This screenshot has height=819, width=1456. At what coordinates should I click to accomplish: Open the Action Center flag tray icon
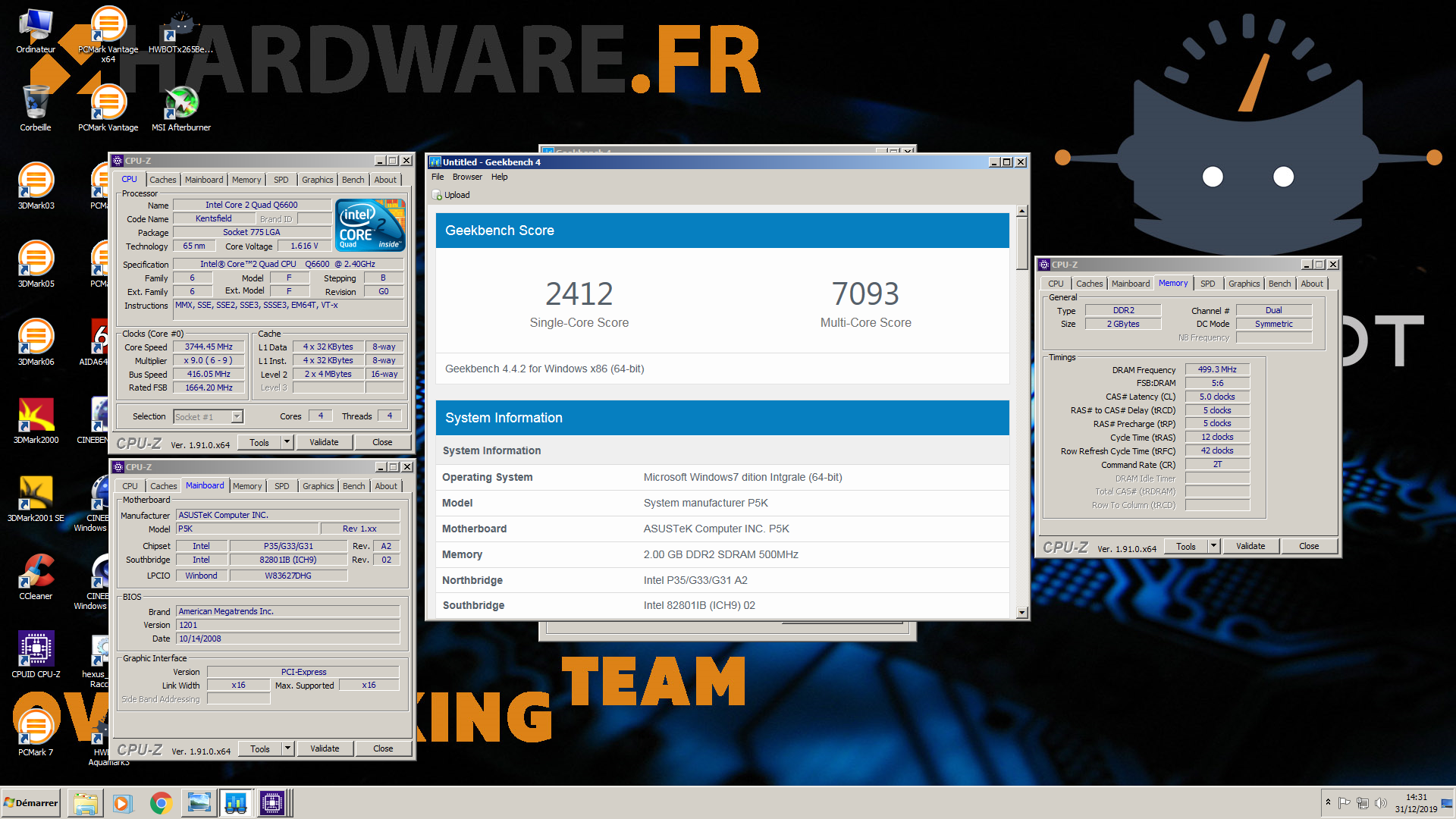[1345, 803]
